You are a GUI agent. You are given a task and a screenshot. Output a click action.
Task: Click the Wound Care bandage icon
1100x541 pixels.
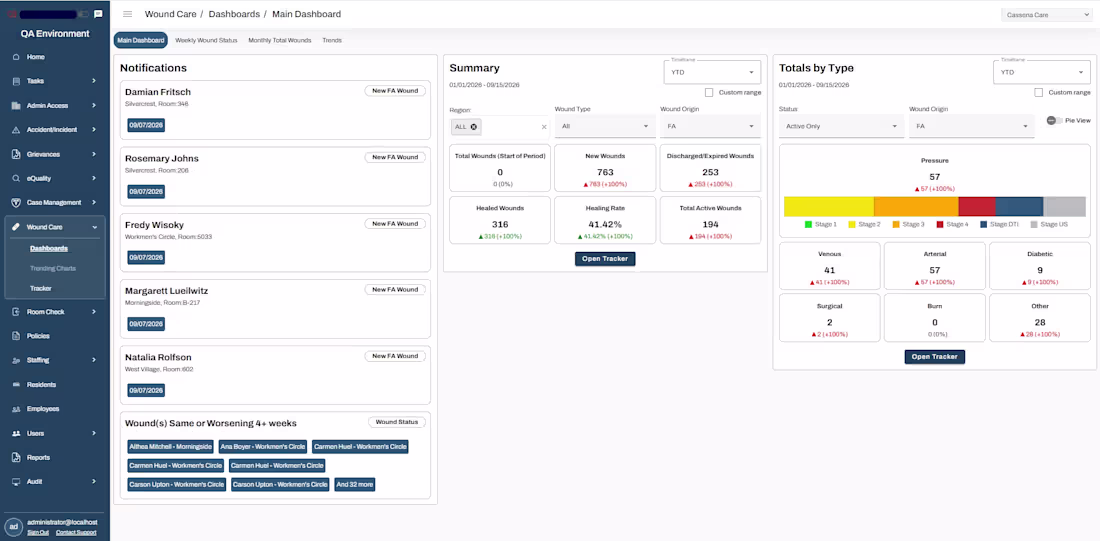16,227
